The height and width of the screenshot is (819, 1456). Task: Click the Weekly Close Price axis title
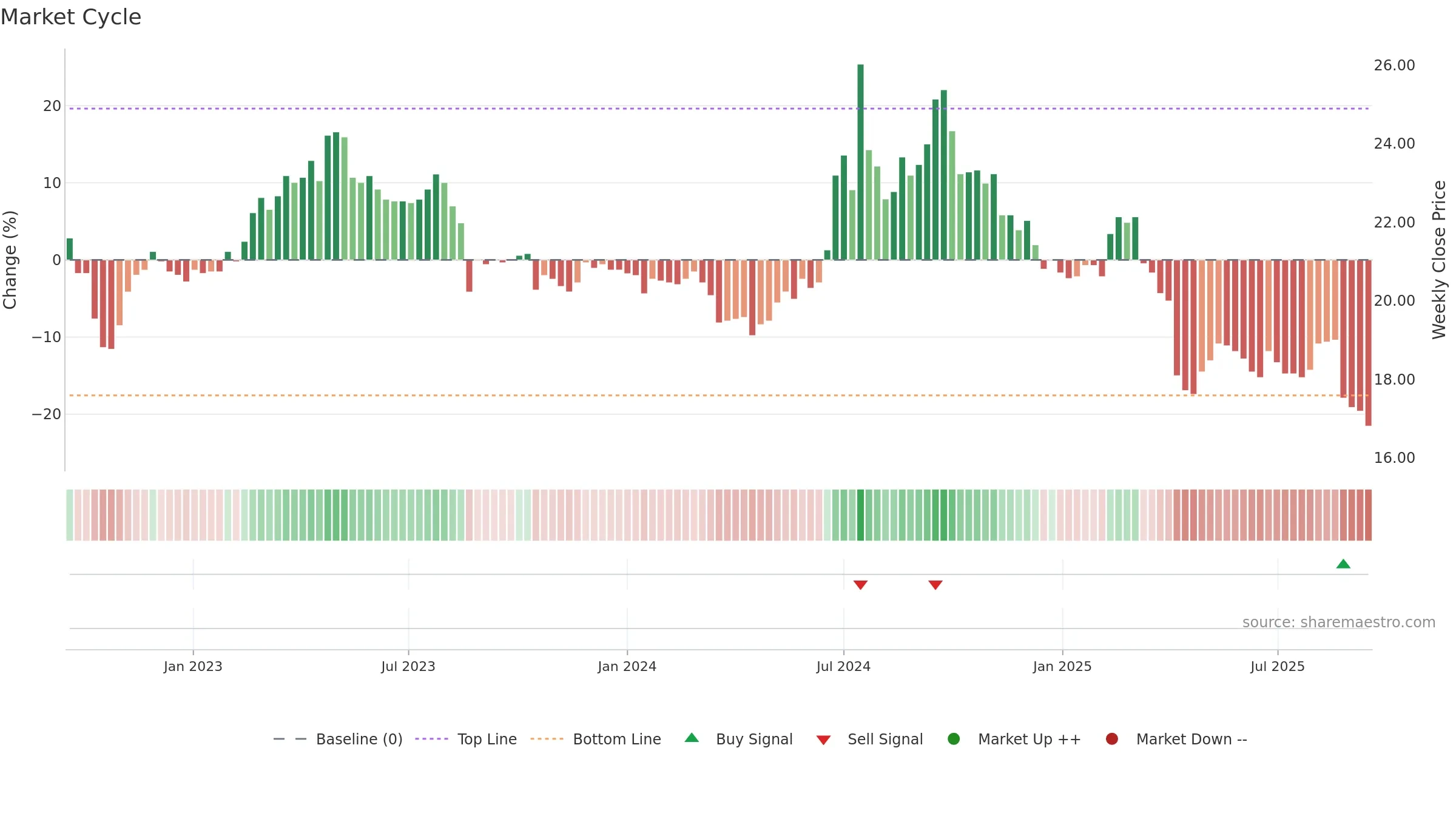1439,260
